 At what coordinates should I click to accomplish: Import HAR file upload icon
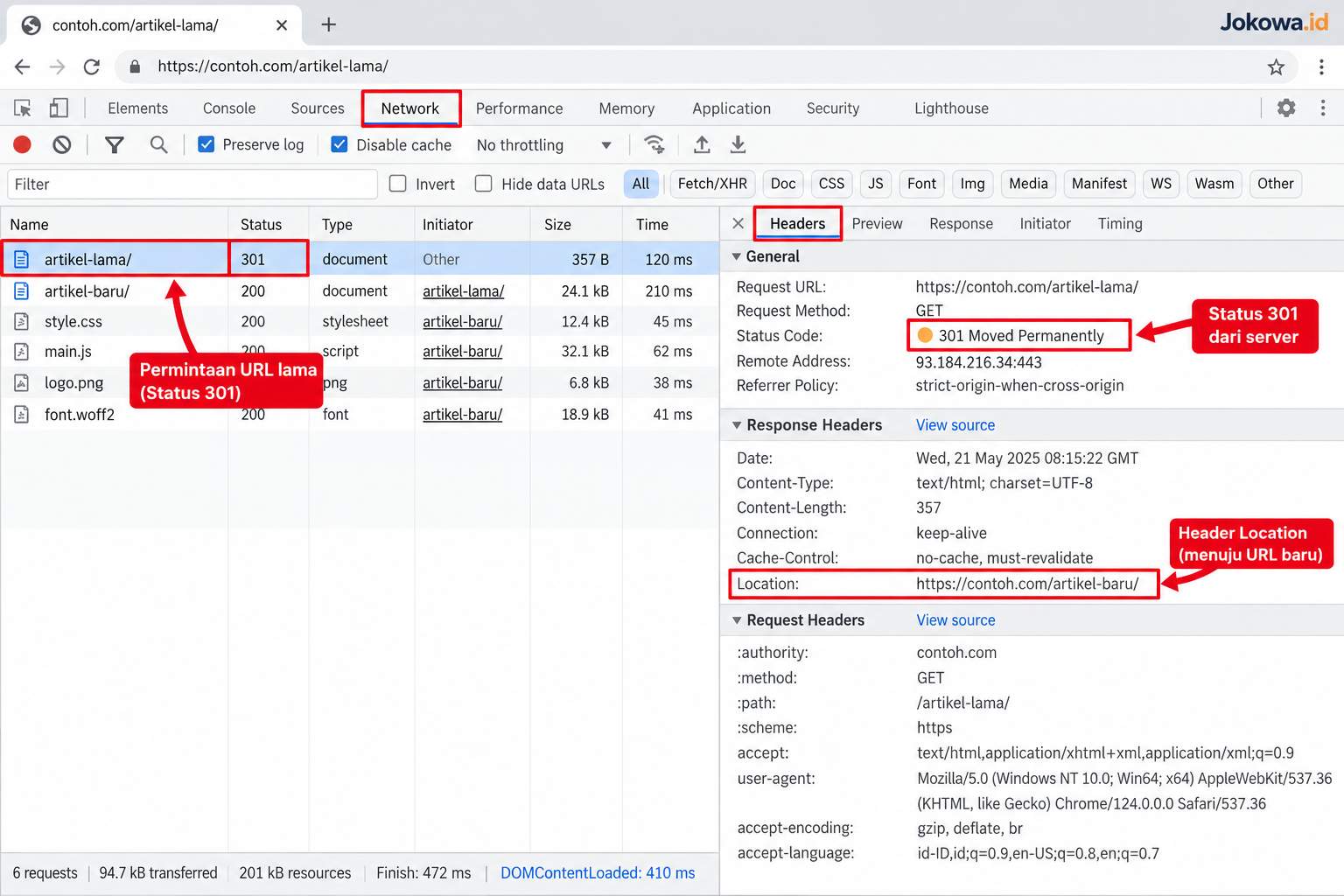tap(702, 144)
